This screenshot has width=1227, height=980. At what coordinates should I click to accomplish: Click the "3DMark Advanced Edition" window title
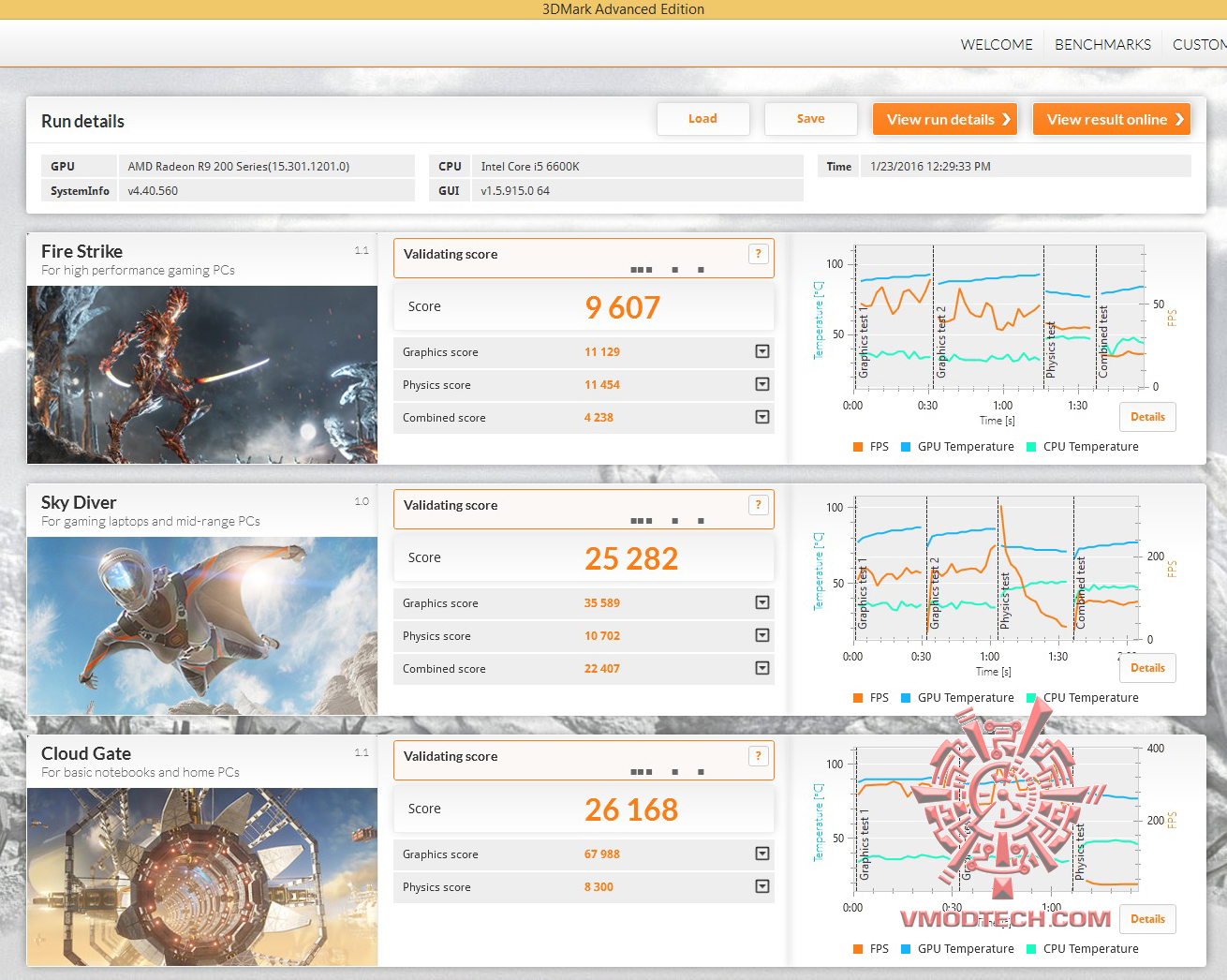coord(623,9)
